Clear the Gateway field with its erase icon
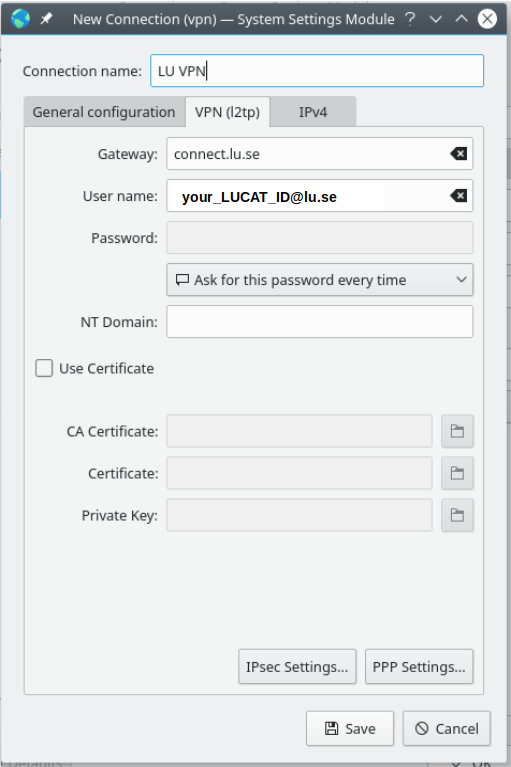The image size is (511, 767). 458,154
